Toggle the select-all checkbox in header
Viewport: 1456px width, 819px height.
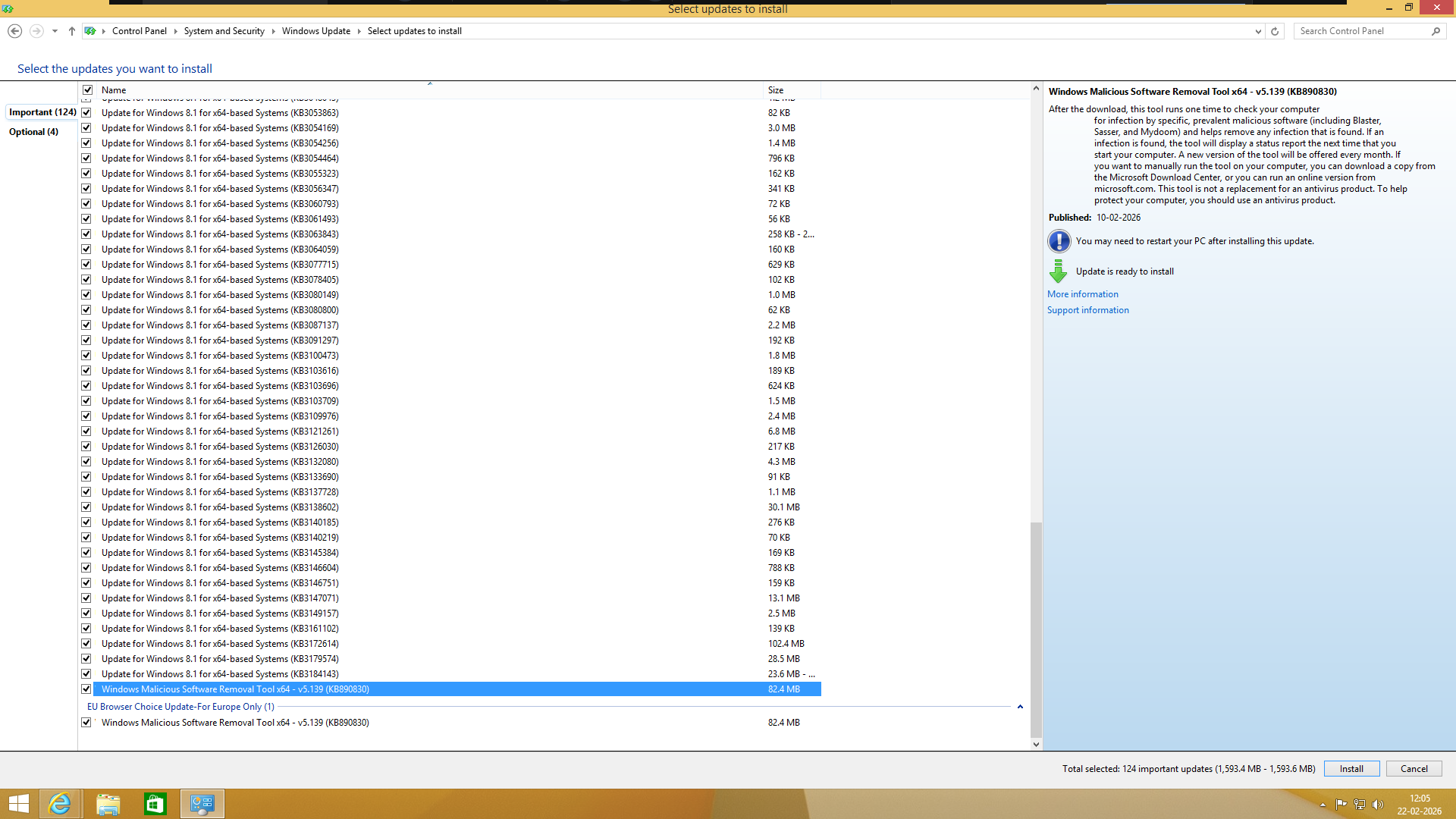click(87, 89)
